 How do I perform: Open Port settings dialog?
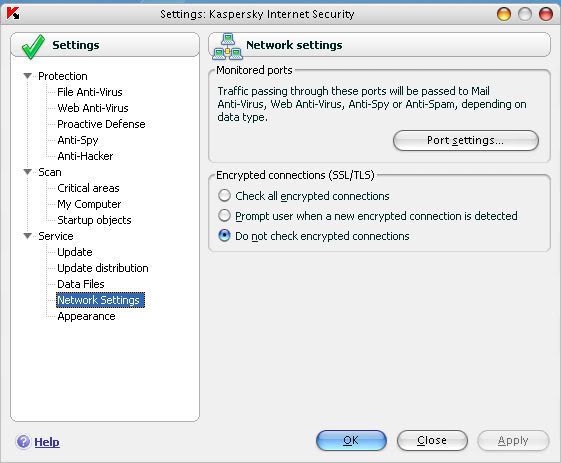(465, 140)
